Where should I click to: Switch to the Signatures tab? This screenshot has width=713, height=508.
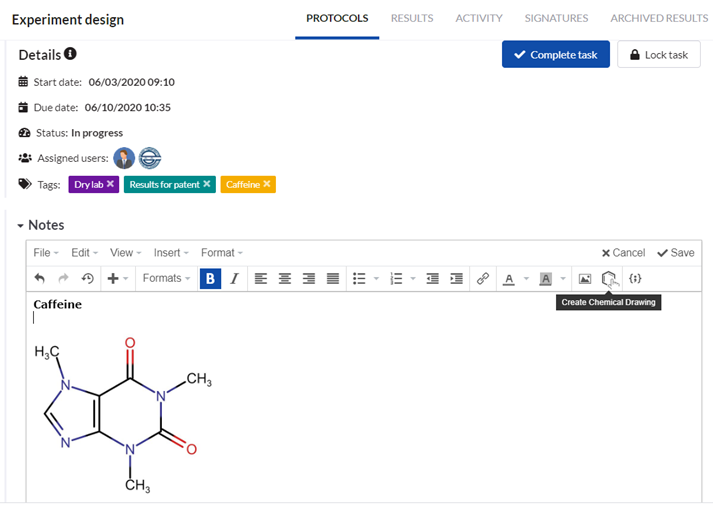coord(556,19)
